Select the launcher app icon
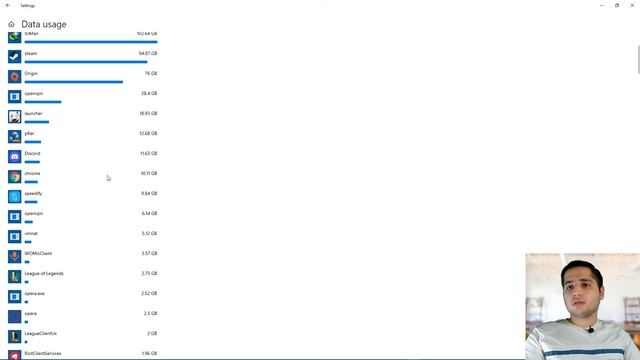640x360 pixels. [14, 116]
